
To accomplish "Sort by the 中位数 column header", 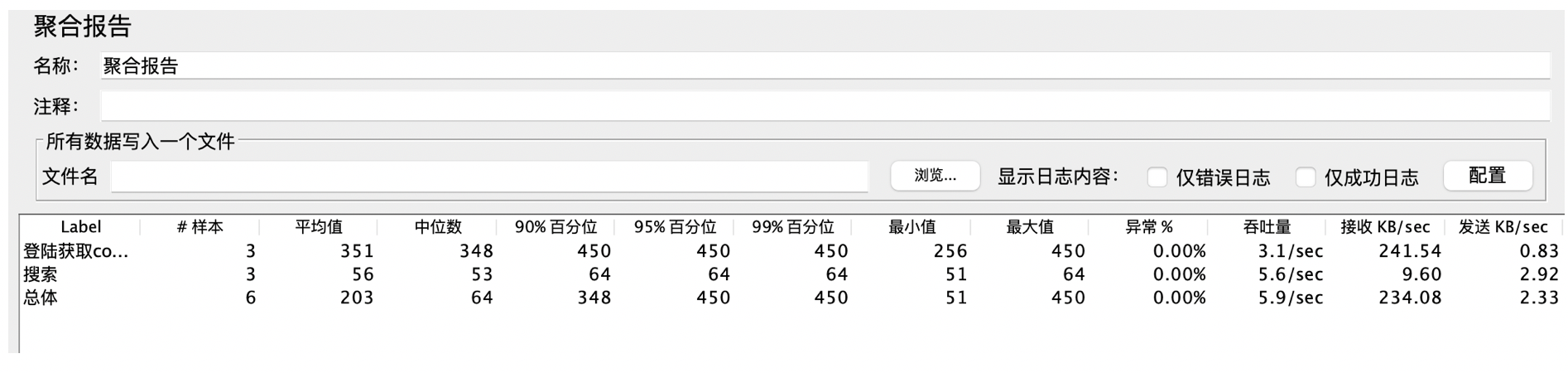I will pyautogui.click(x=438, y=227).
